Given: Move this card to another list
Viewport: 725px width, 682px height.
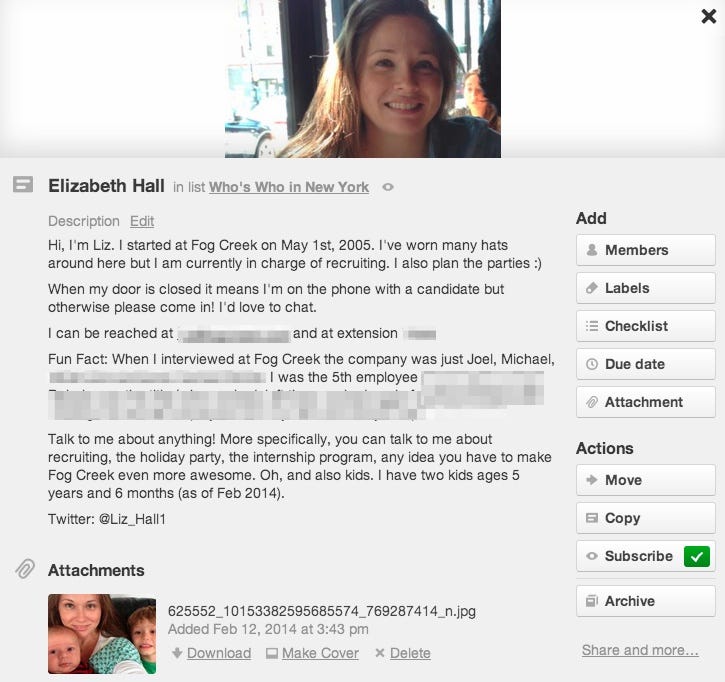Looking at the screenshot, I should pos(645,480).
